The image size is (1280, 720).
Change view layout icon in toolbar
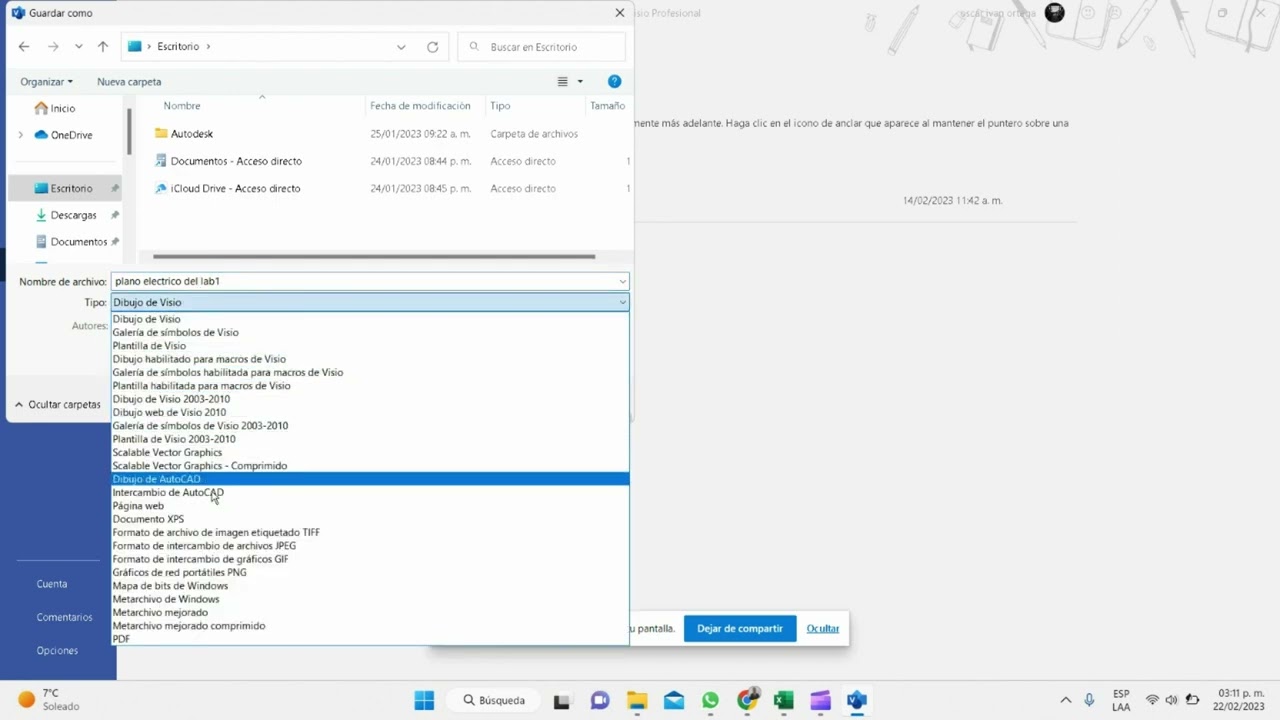(563, 82)
